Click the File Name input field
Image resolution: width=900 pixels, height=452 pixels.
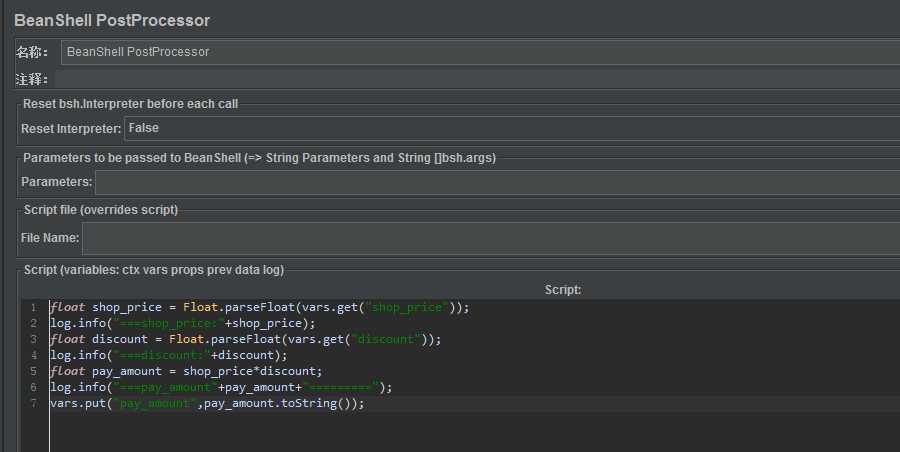pyautogui.click(x=491, y=238)
